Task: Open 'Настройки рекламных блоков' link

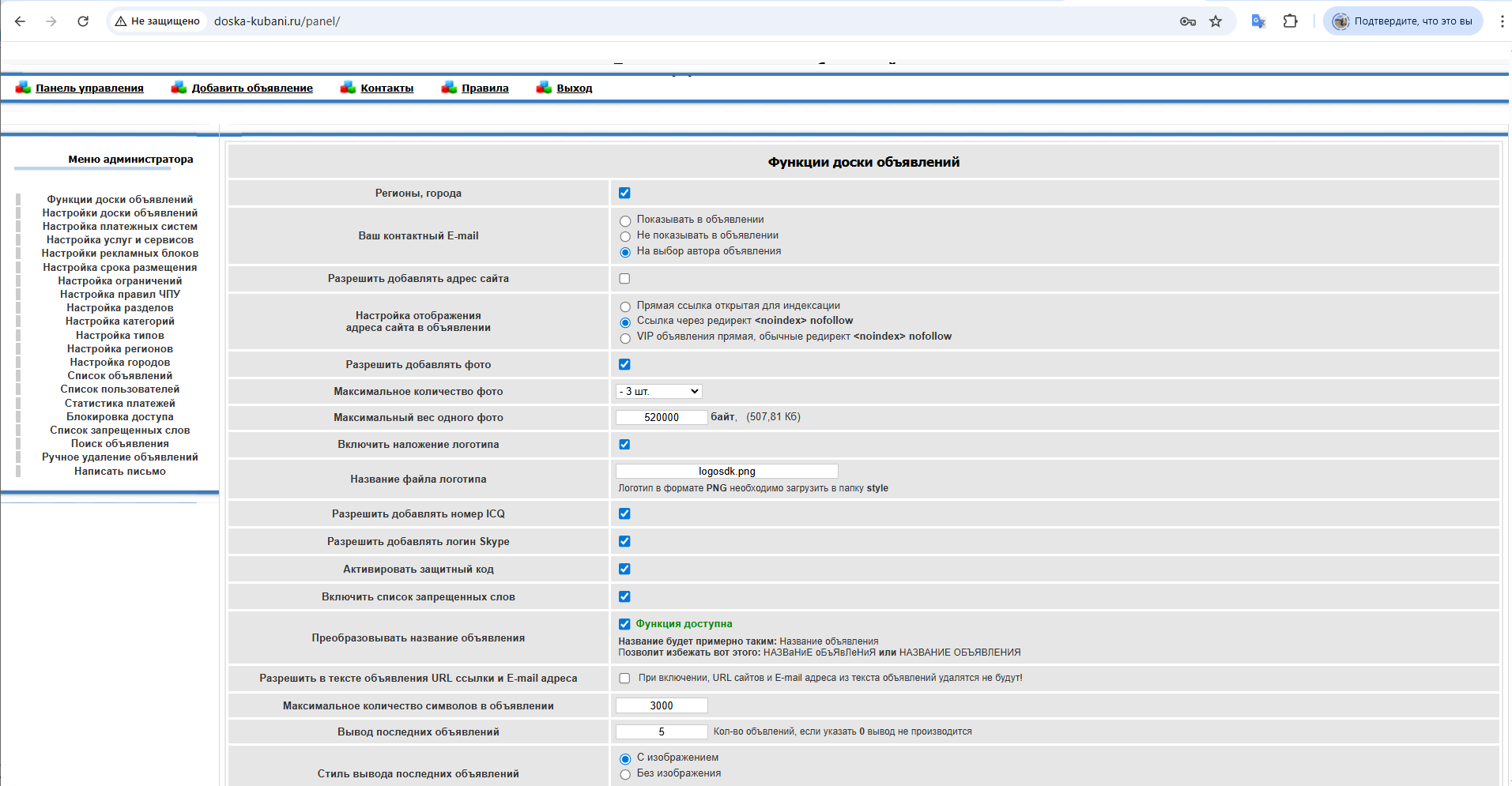Action: 120,253
